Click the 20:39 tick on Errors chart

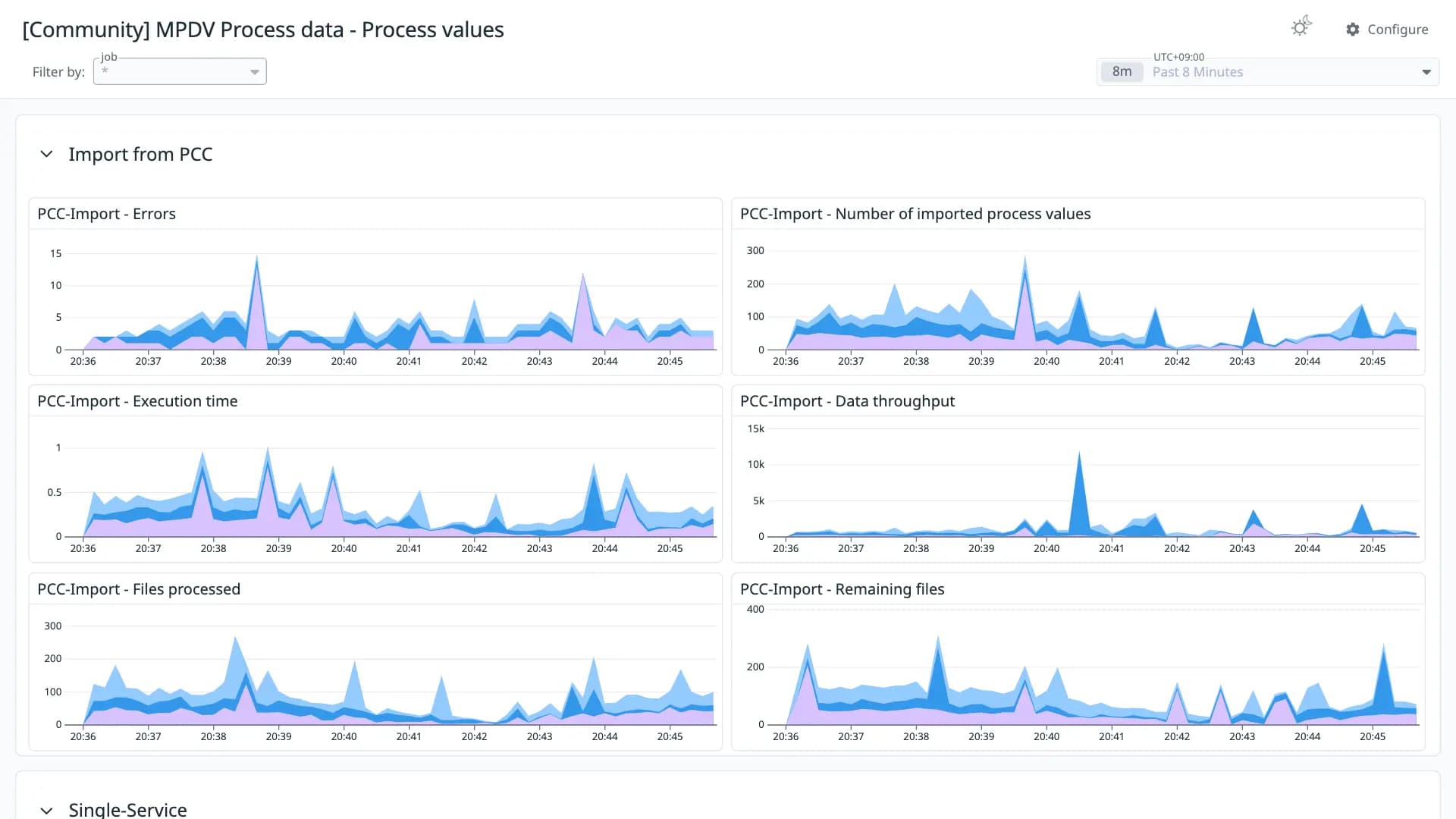pos(278,361)
